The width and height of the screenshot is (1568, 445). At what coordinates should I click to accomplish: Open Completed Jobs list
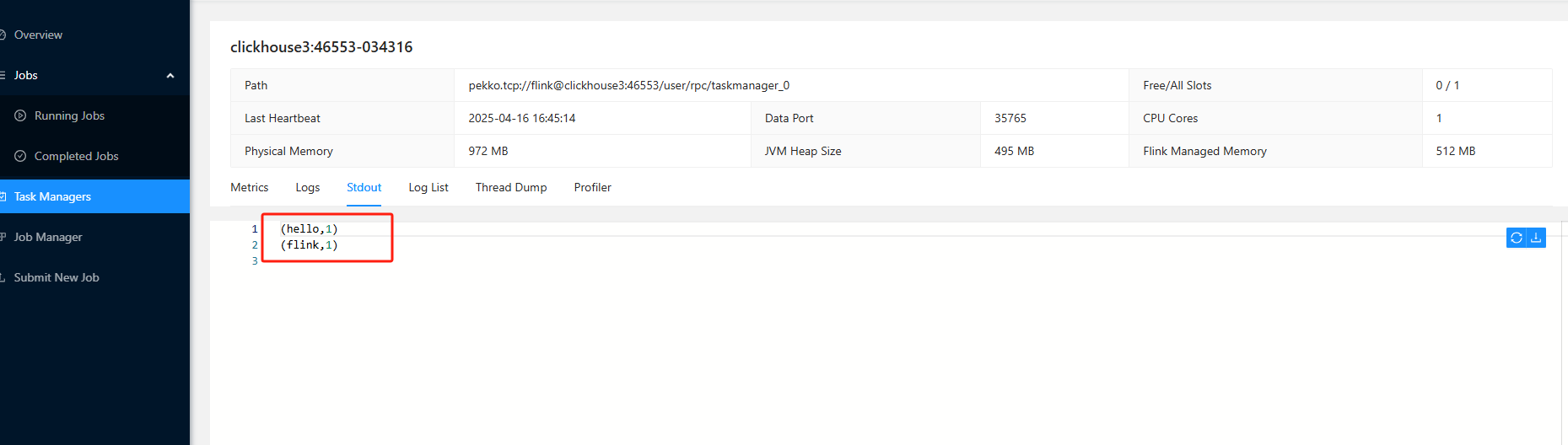click(x=76, y=156)
